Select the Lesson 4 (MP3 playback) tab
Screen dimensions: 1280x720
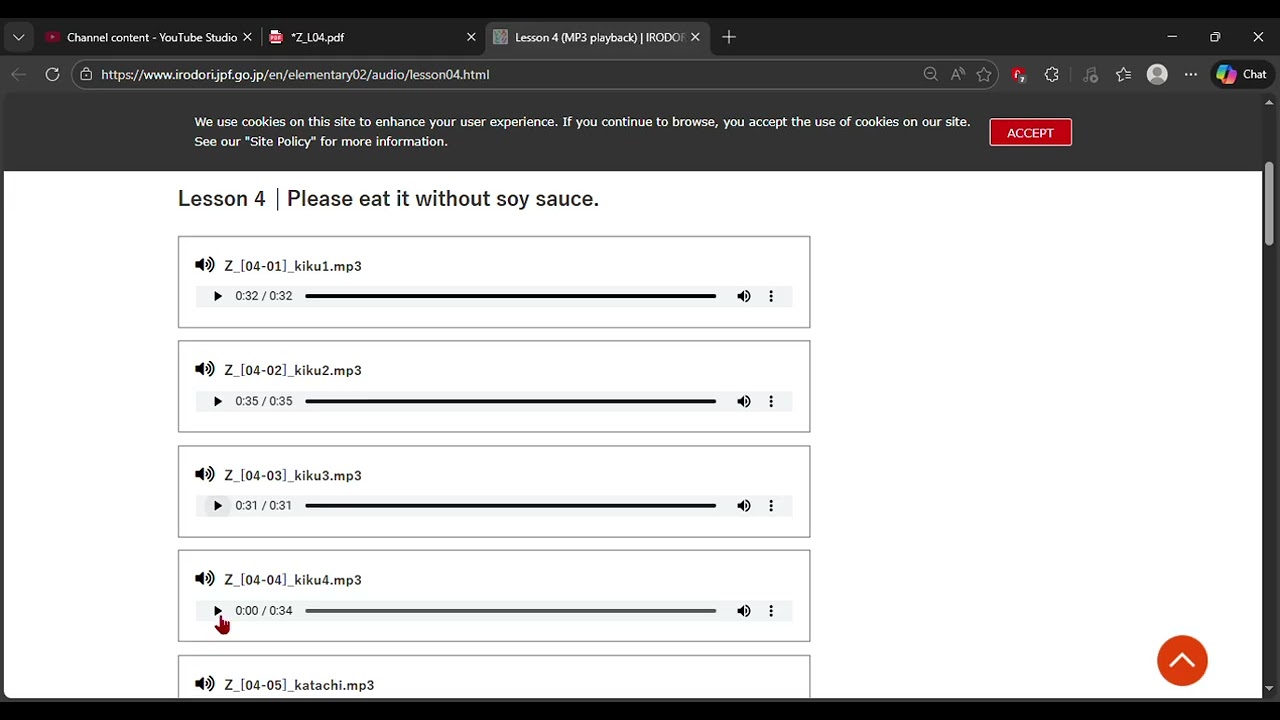(x=598, y=37)
